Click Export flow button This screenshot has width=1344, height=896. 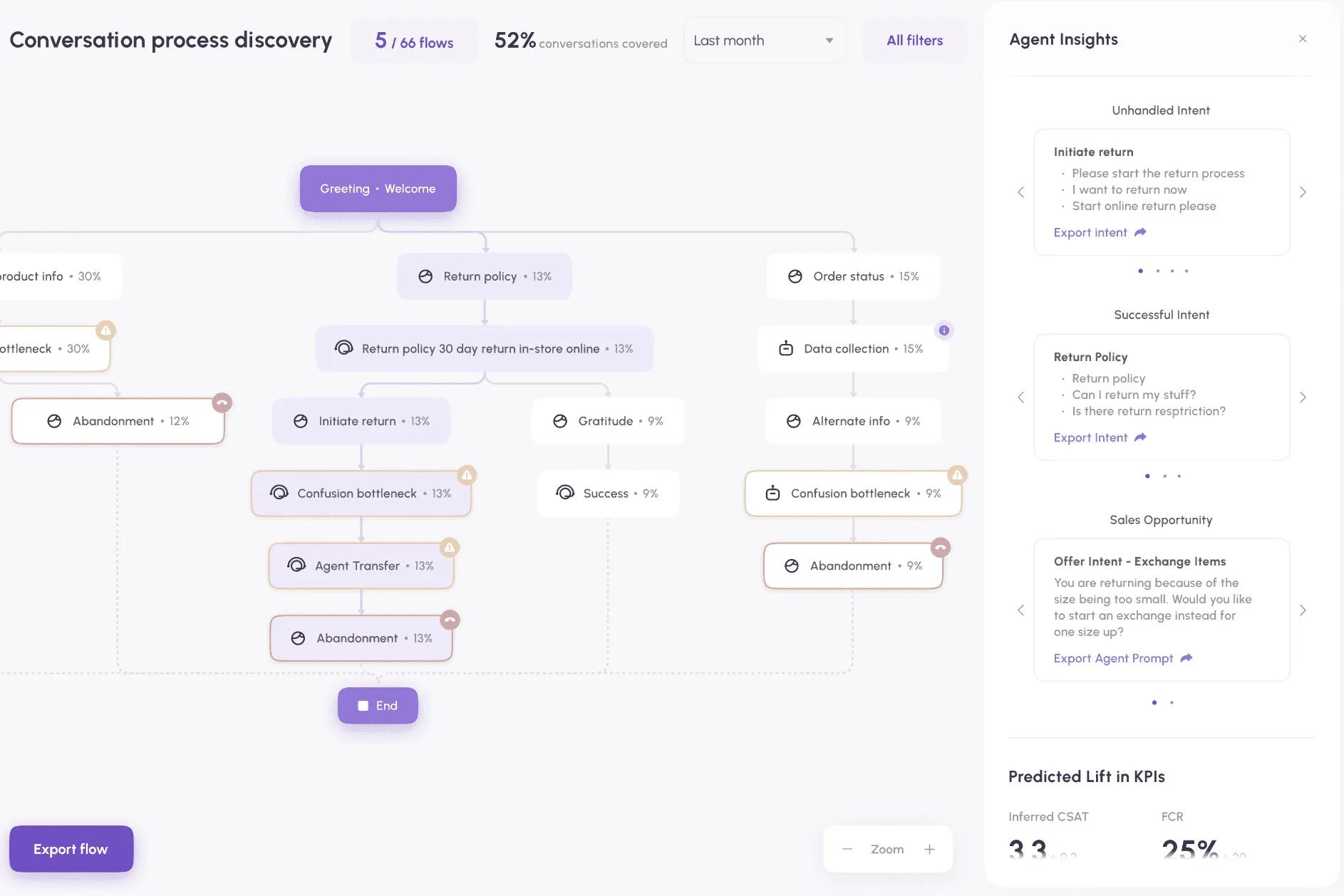pyautogui.click(x=71, y=849)
